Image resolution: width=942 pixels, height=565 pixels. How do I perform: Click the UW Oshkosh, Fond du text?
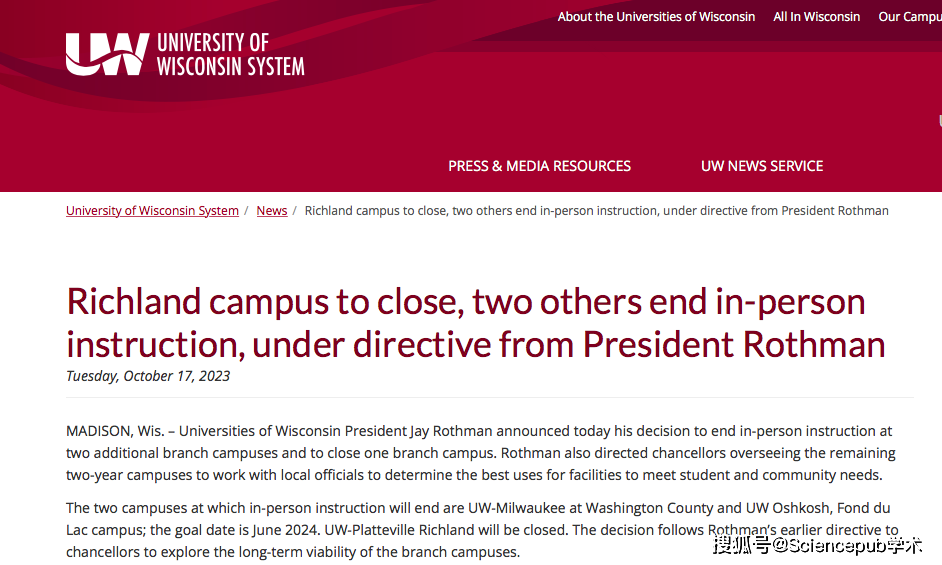click(x=818, y=508)
